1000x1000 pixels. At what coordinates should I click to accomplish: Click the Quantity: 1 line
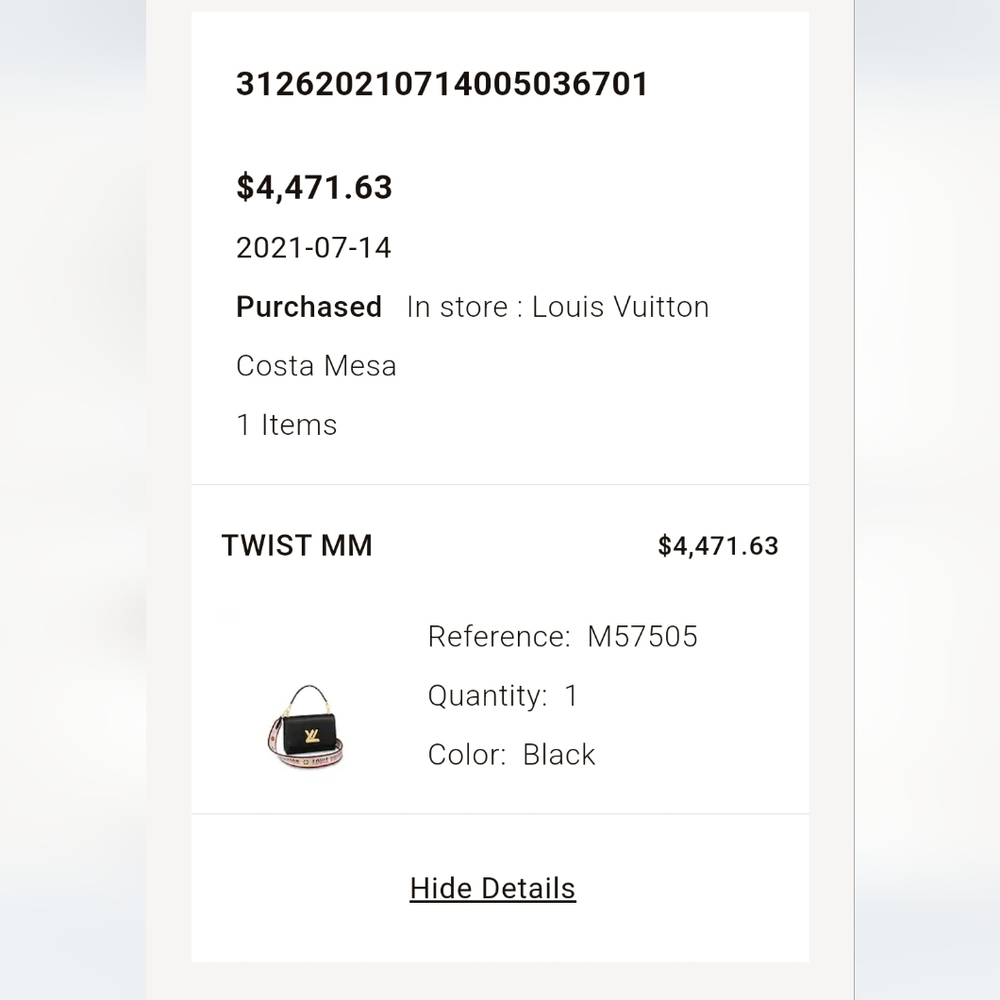click(x=503, y=696)
